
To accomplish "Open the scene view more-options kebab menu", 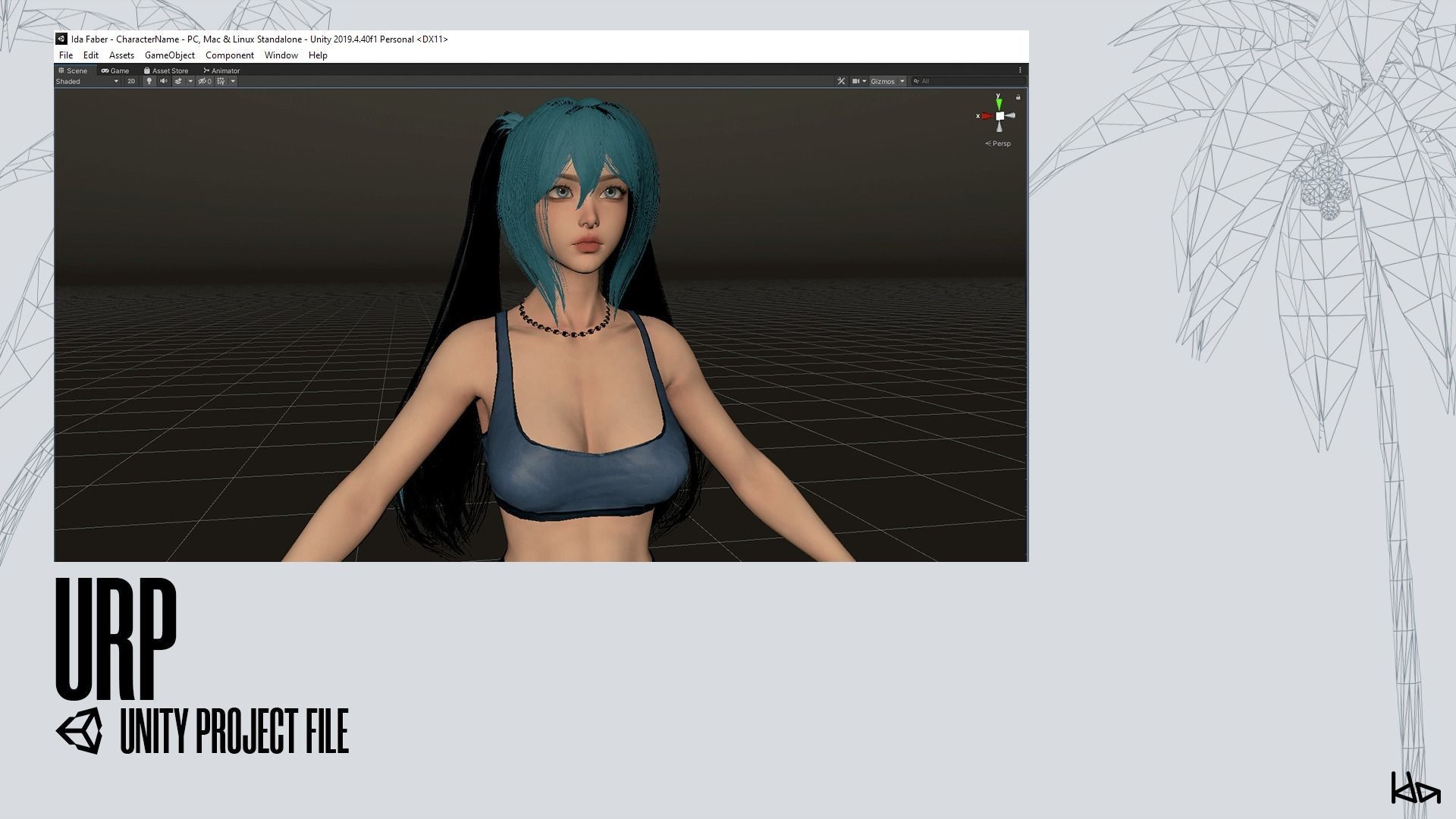I will point(1020,70).
